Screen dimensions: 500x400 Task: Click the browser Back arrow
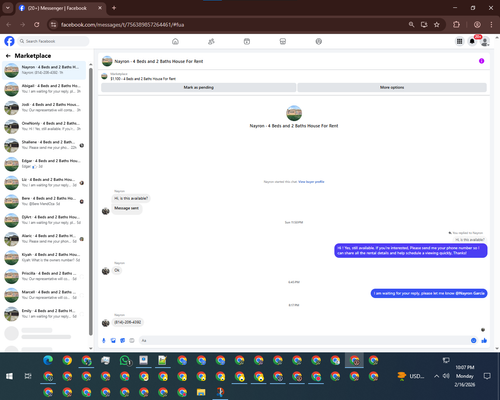9,25
